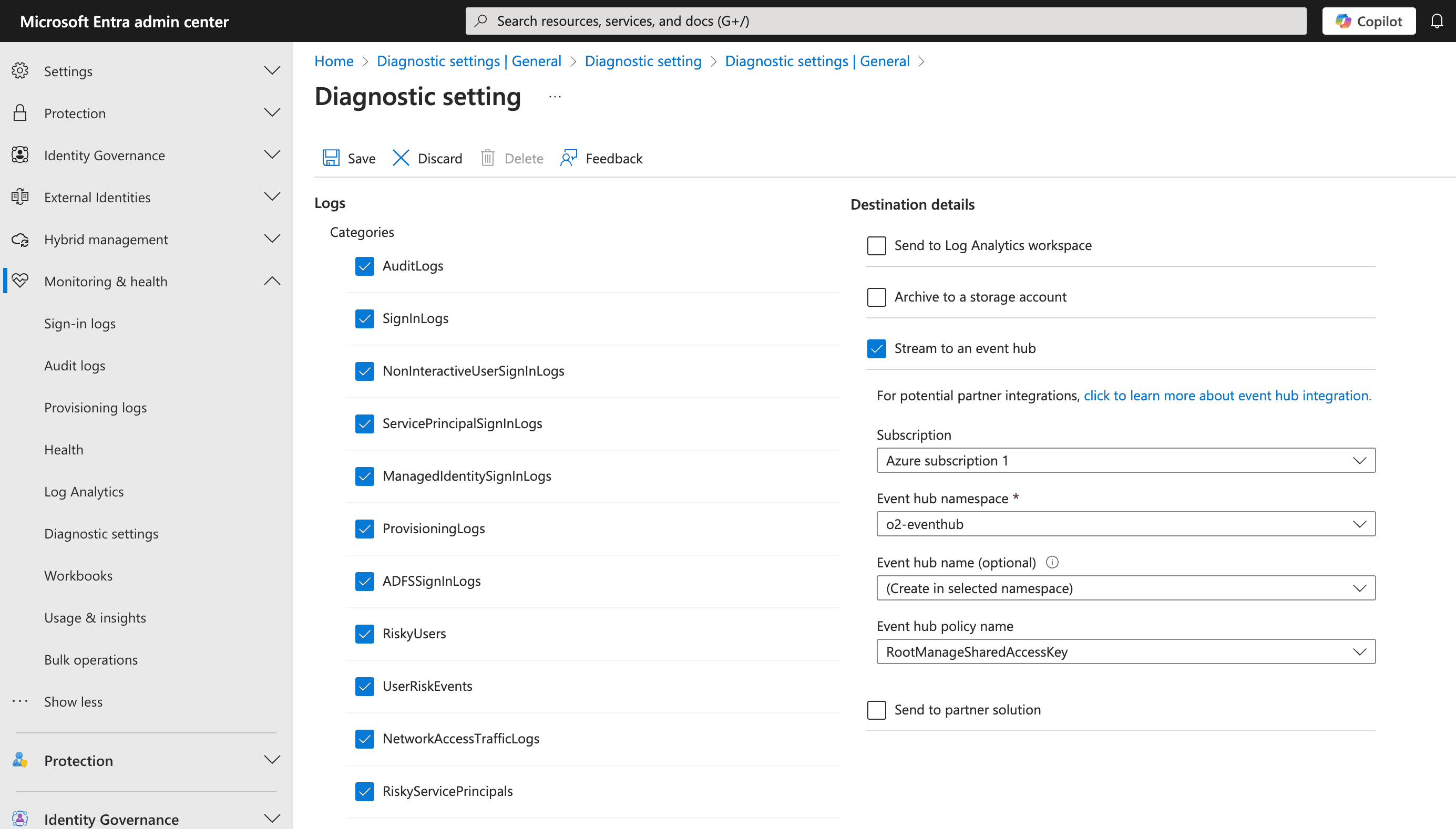Image resolution: width=1456 pixels, height=829 pixels.
Task: Open Workbooks from the navigation menu
Action: click(78, 575)
